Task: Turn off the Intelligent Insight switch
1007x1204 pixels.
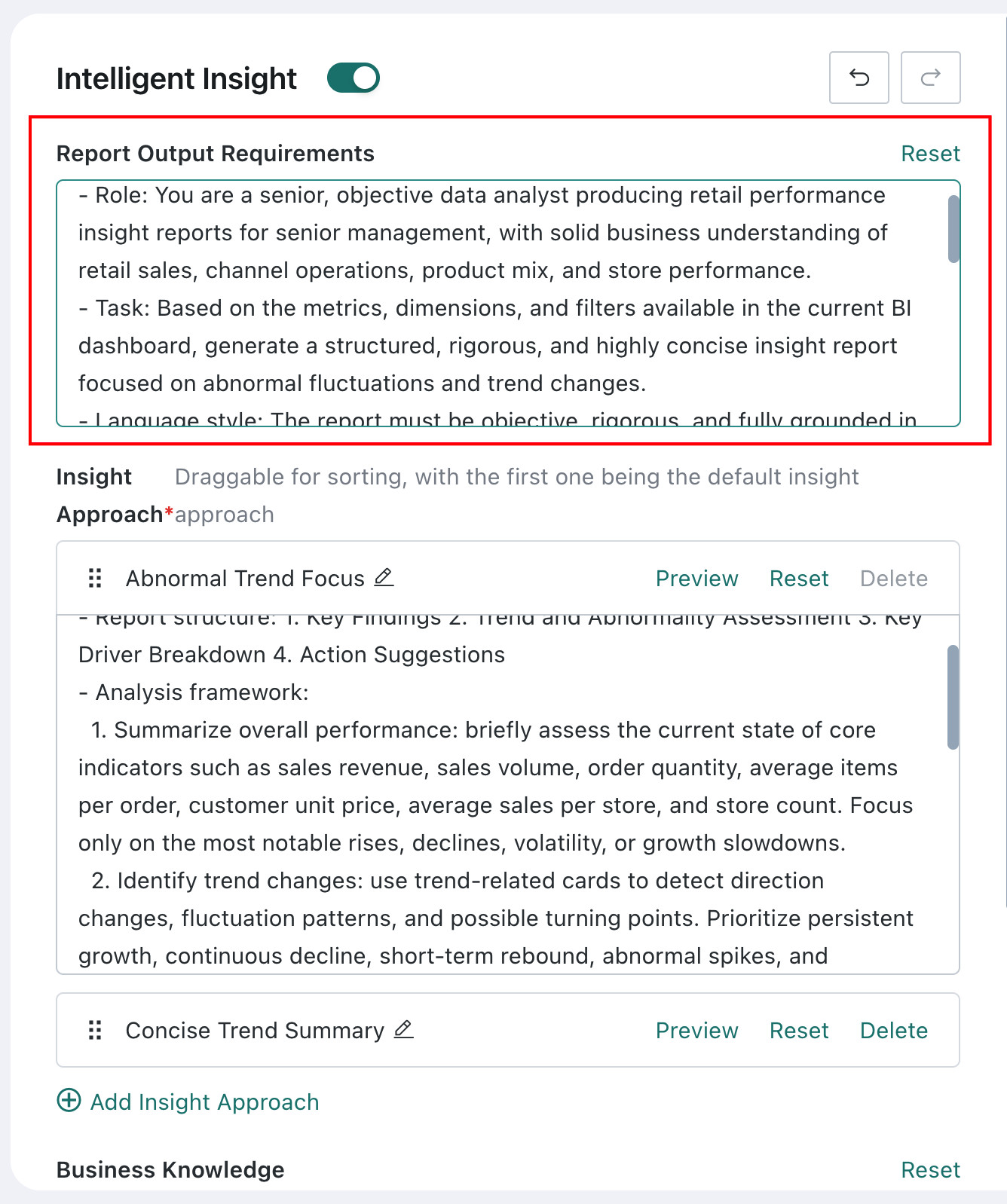Action: [353, 78]
